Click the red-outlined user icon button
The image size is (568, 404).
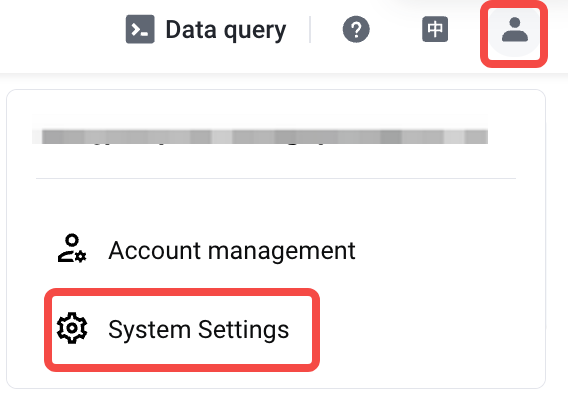(514, 32)
